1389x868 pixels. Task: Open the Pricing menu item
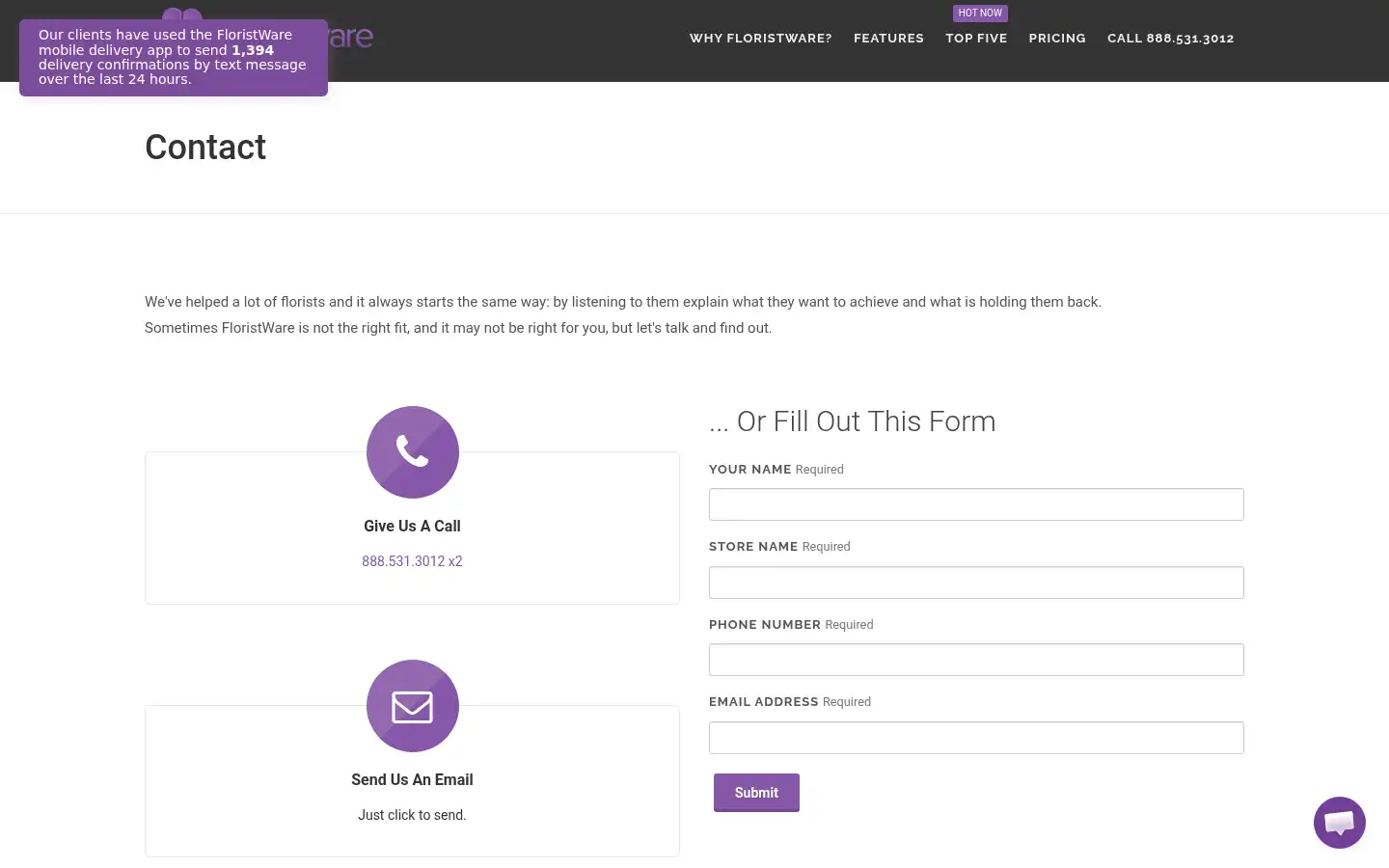(x=1057, y=39)
